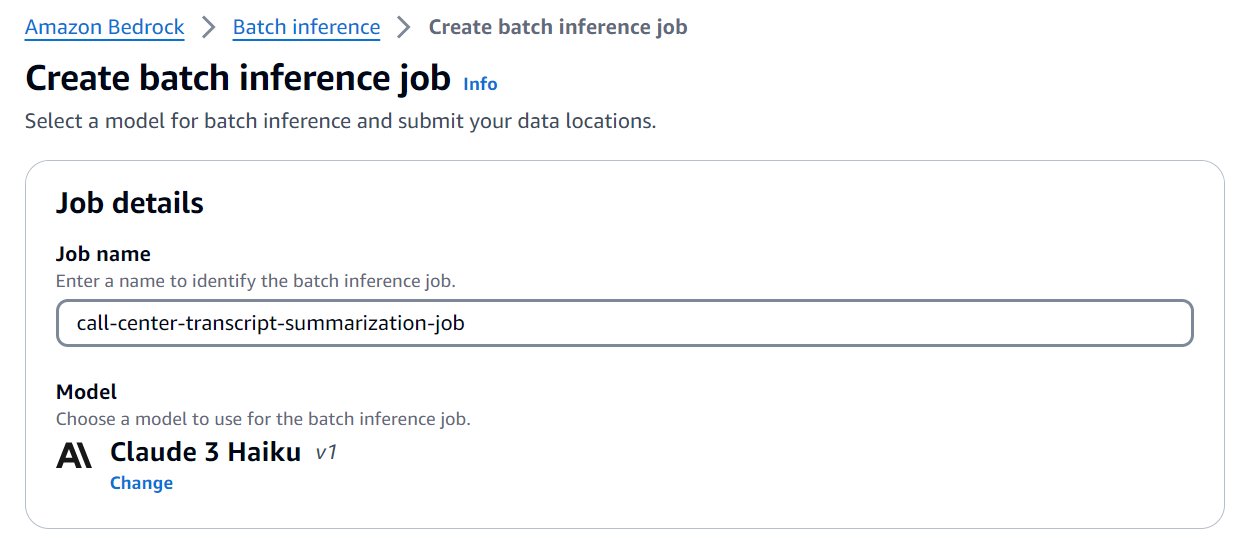Click the Enter a name helper text

click(255, 281)
